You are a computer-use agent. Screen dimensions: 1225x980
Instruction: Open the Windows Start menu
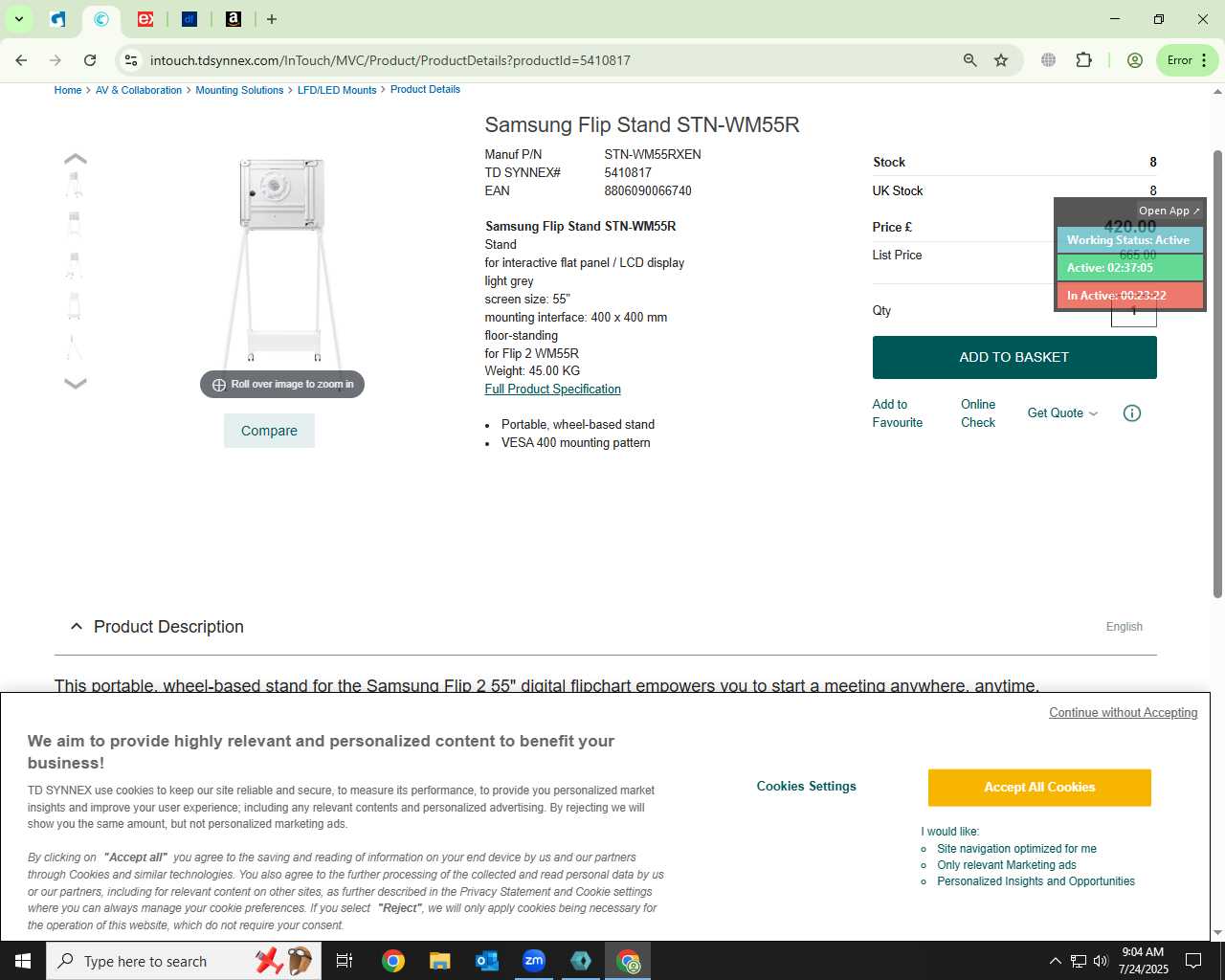[x=23, y=961]
